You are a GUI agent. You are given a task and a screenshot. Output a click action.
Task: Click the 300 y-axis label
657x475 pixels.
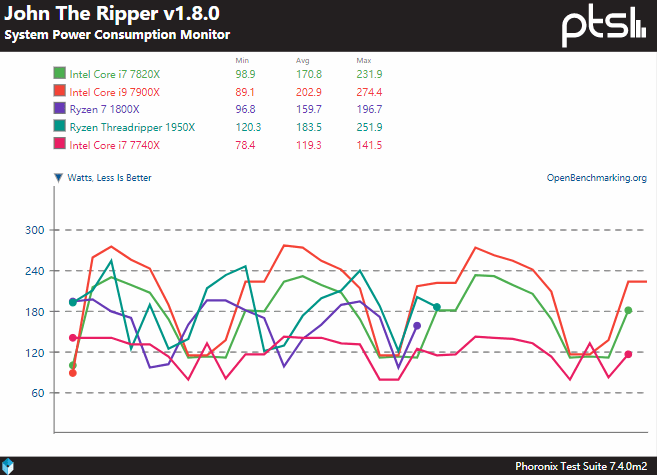pos(35,230)
